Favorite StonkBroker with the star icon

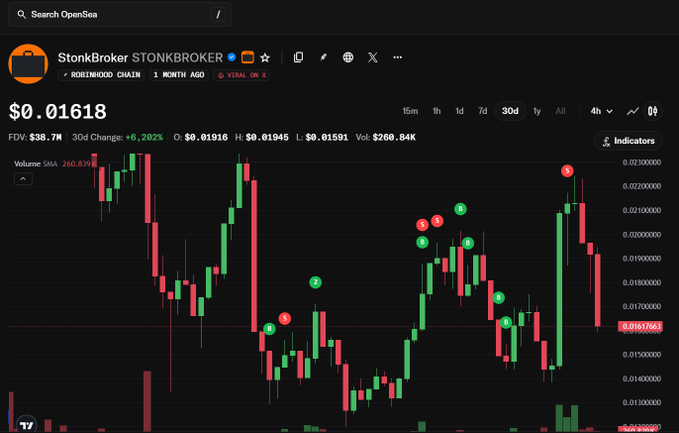[x=265, y=58]
